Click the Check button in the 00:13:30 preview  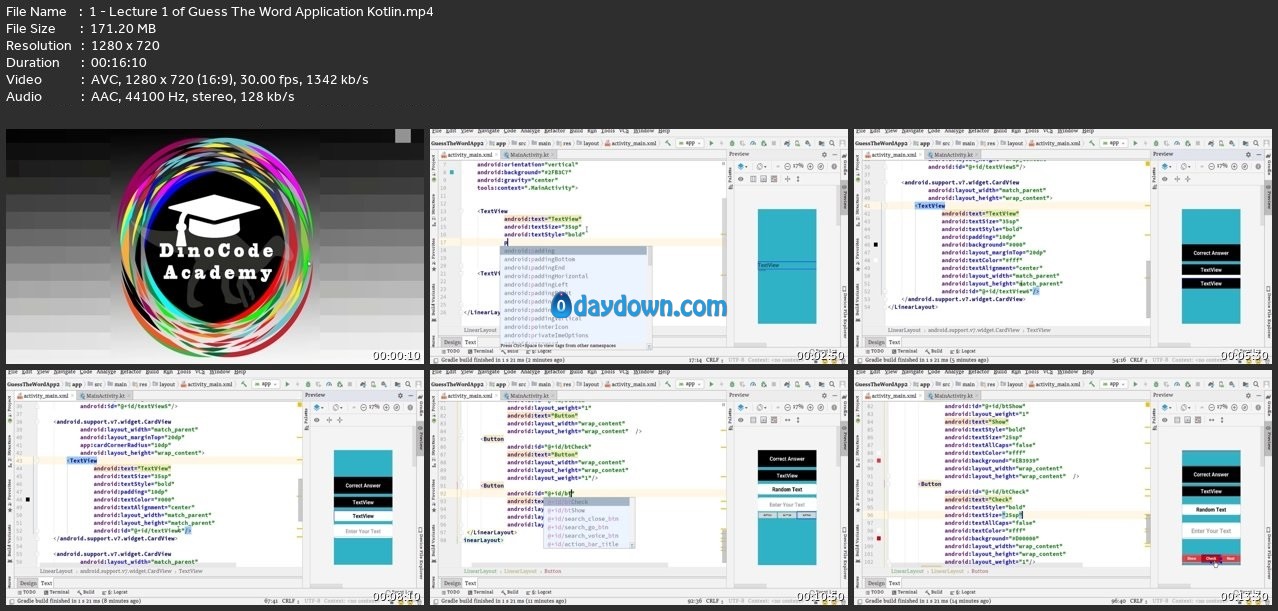pyautogui.click(x=1211, y=558)
